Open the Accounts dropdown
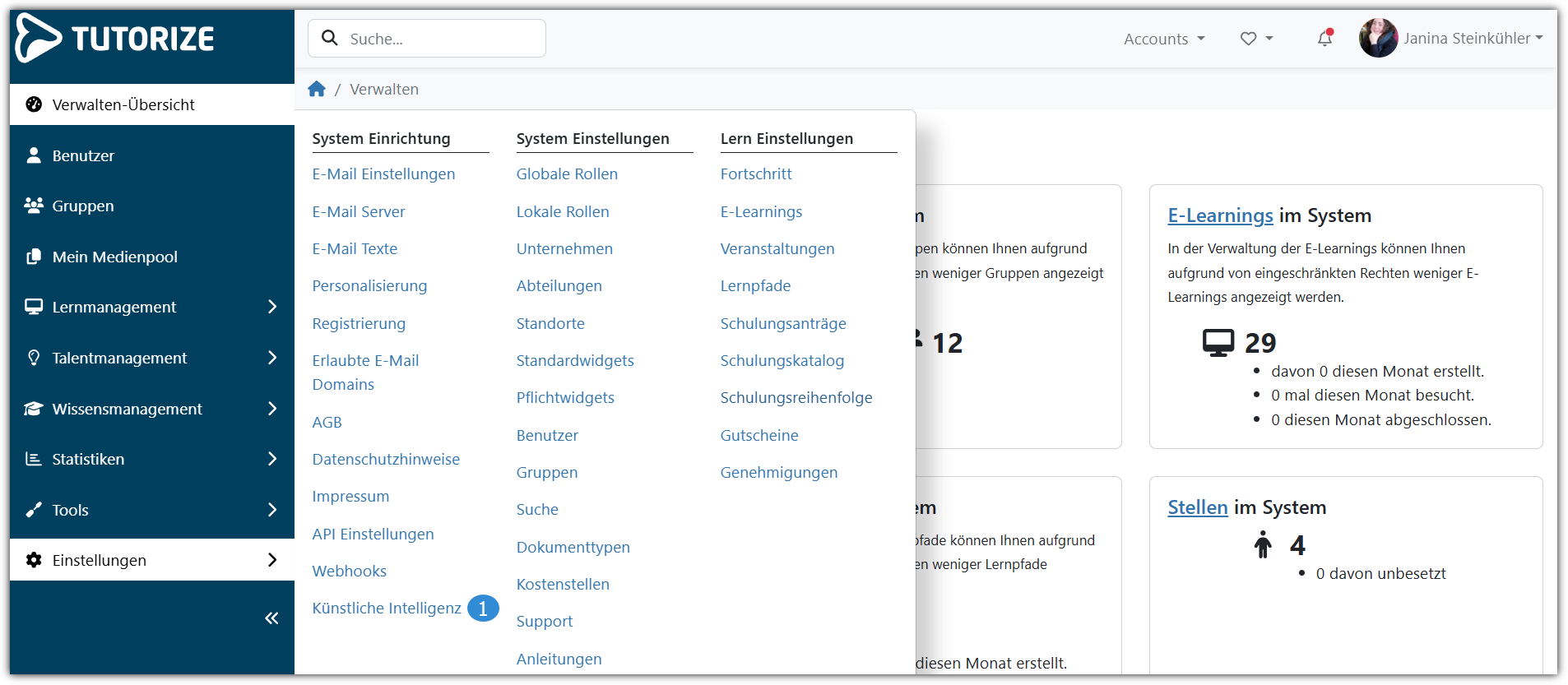The height and width of the screenshot is (685, 1568). click(x=1163, y=39)
